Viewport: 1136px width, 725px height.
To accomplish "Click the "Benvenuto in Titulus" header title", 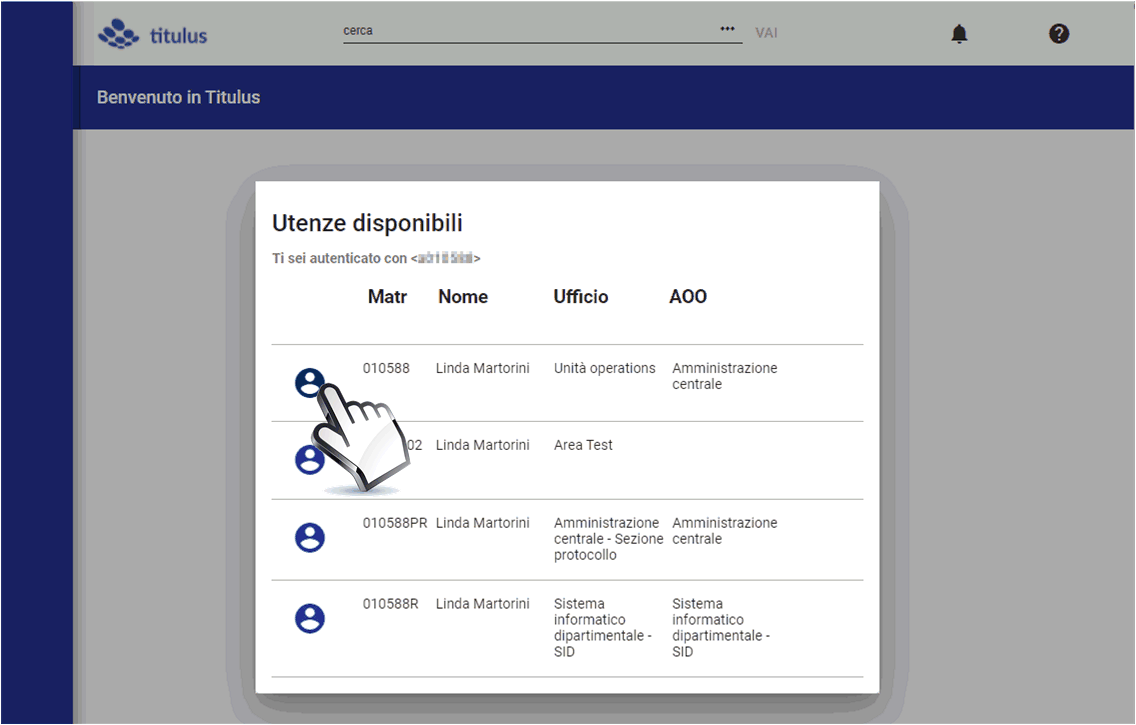I will pos(178,98).
